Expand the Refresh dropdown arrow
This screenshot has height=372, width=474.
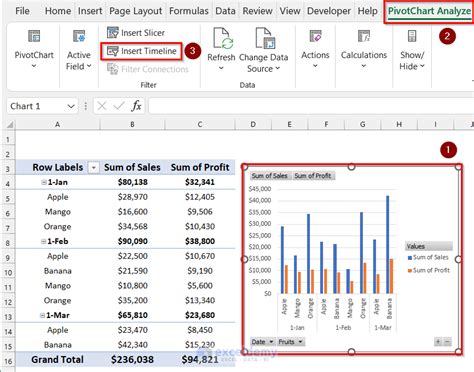221,68
